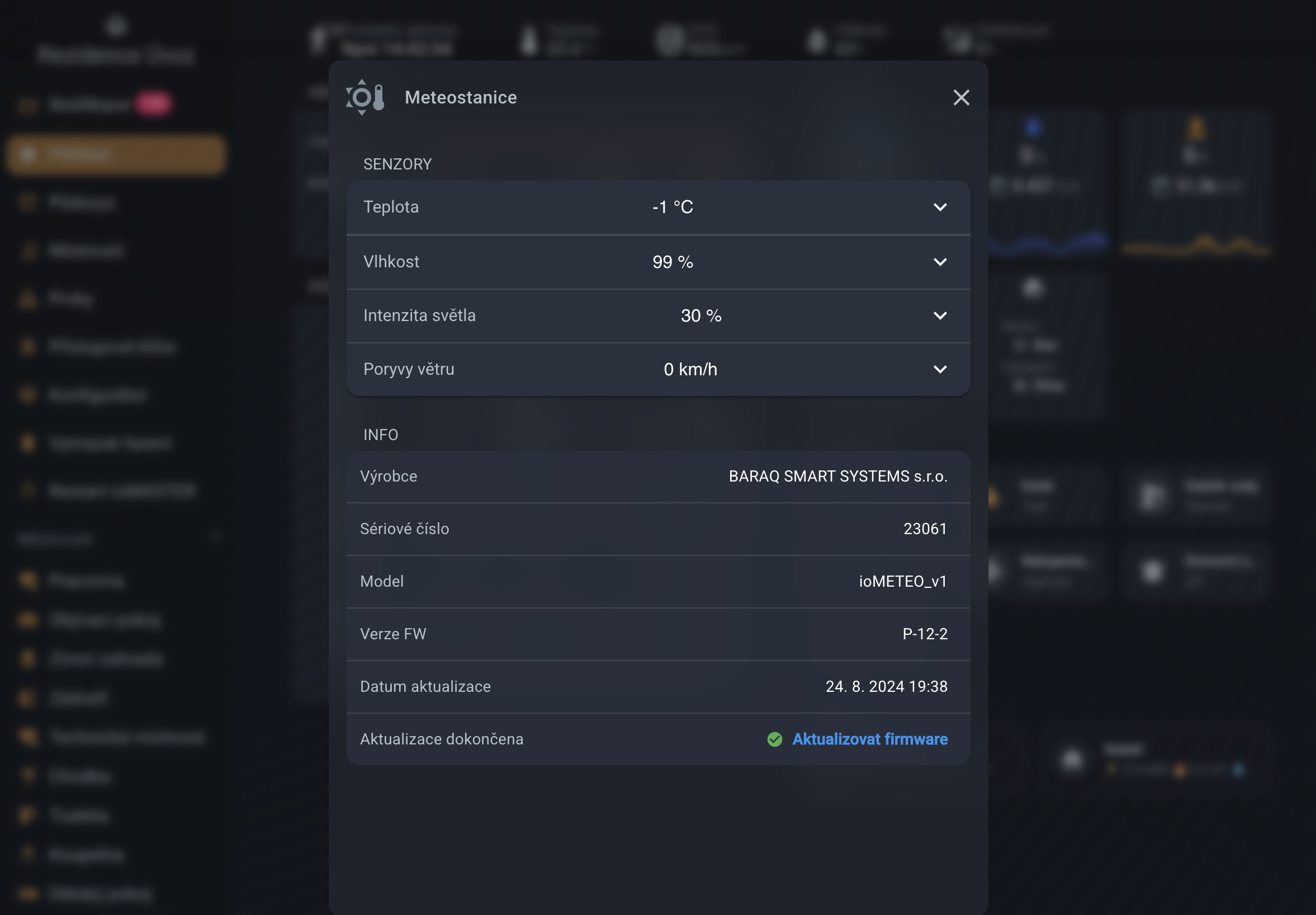Click the Aktualizace dokončena status text
This screenshot has width=1316, height=915.
click(x=441, y=739)
